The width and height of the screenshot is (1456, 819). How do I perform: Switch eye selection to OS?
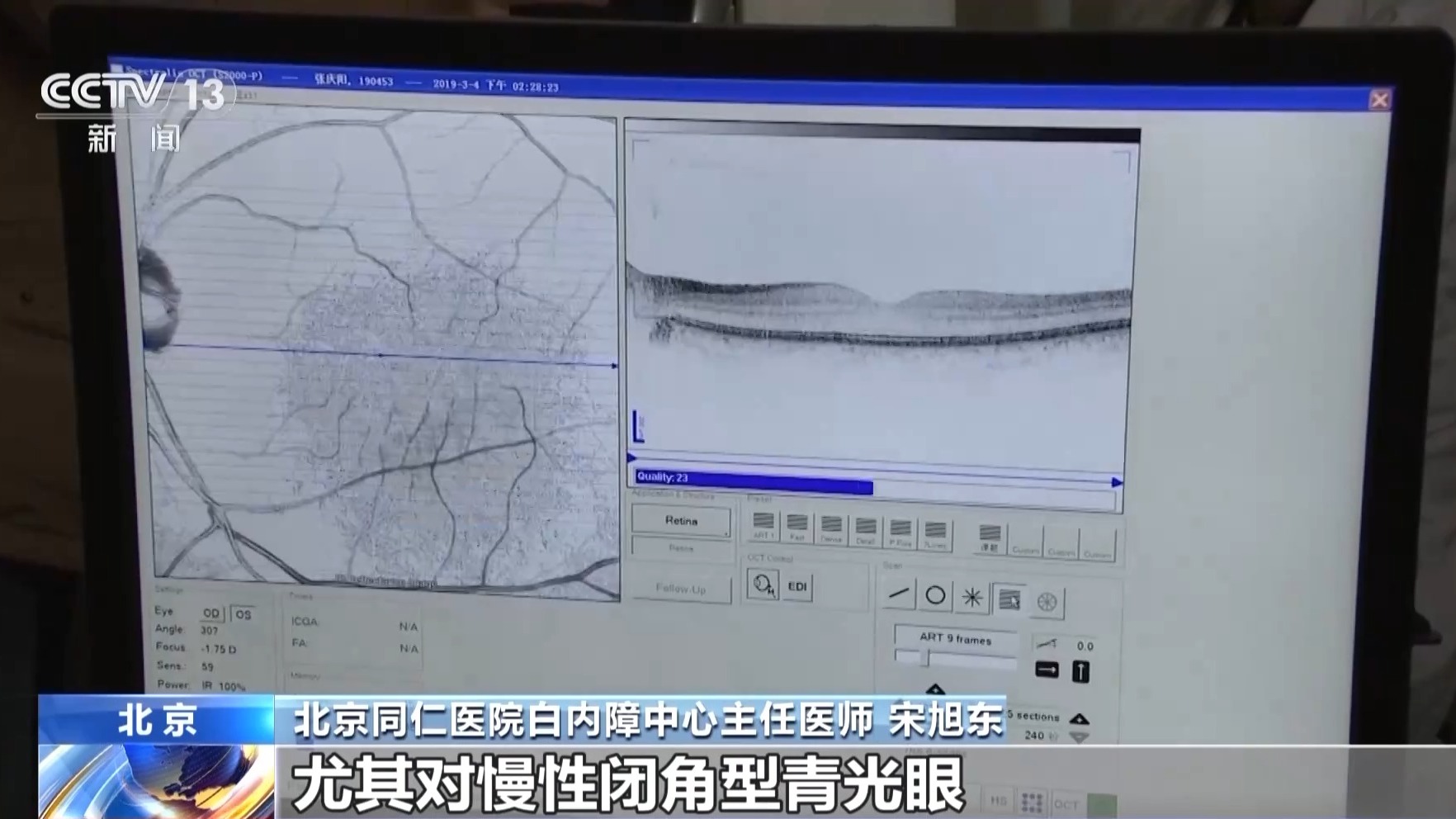pos(243,614)
